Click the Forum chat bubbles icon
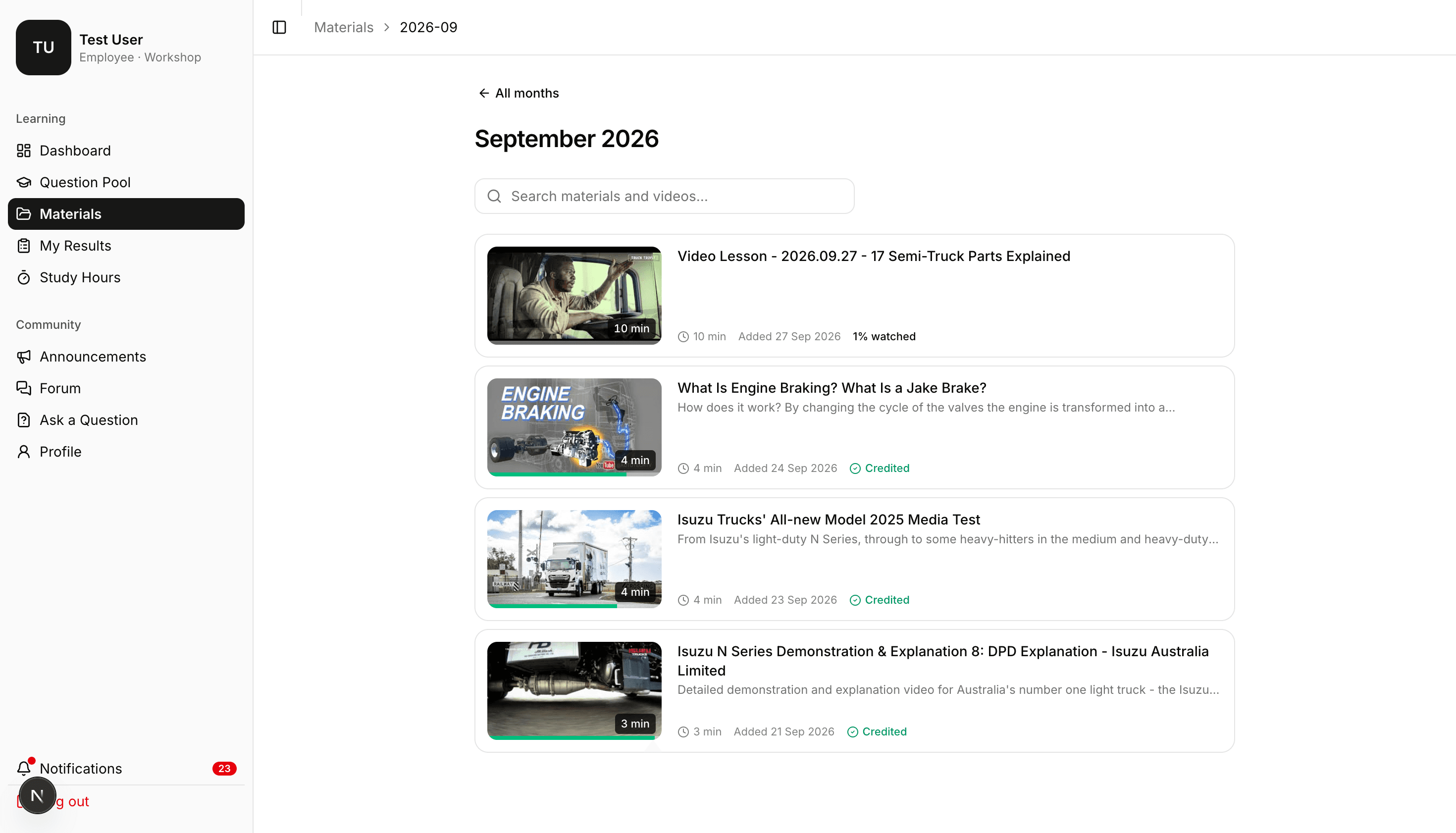This screenshot has width=1456, height=833. [23, 388]
